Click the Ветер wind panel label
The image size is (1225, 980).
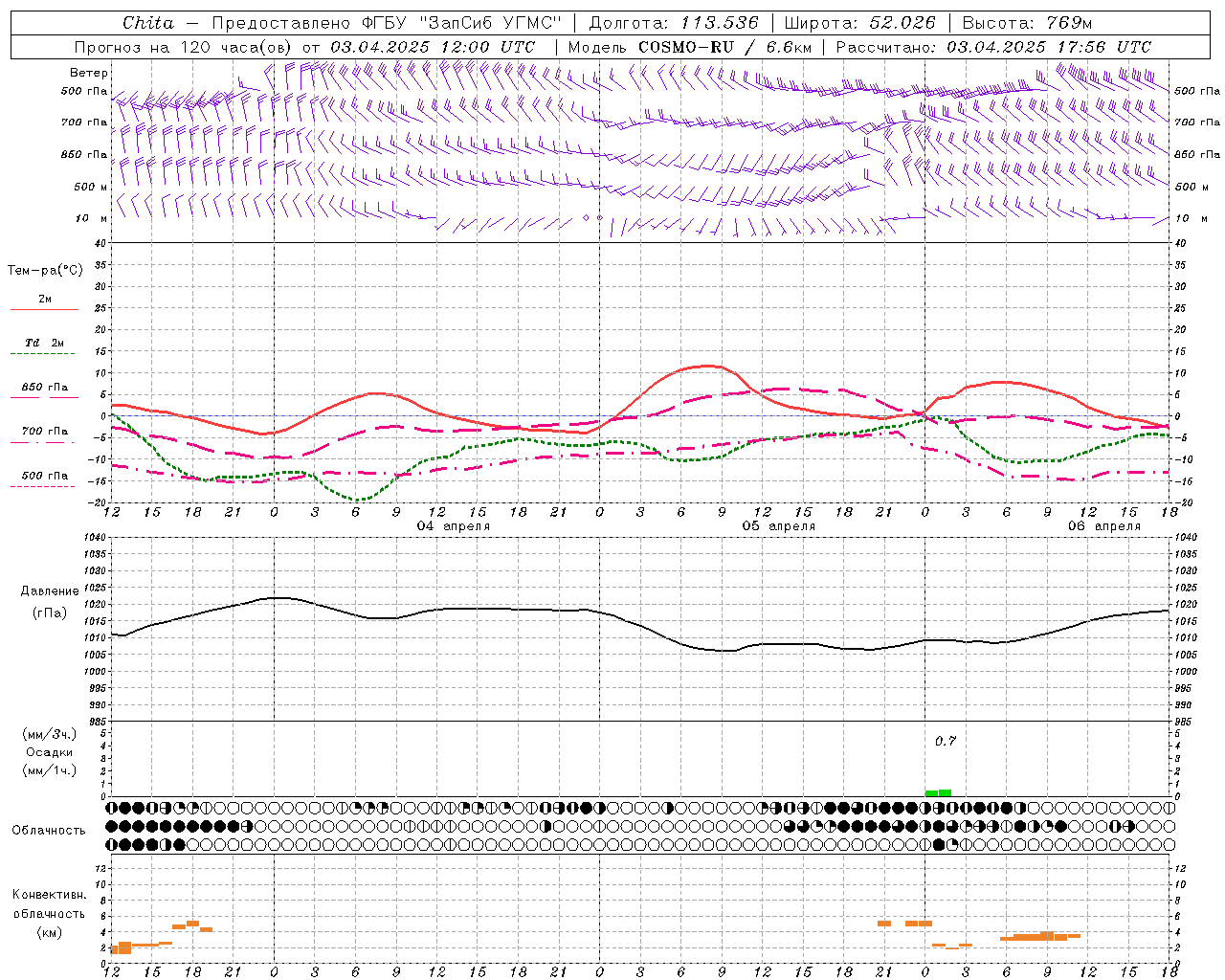tap(89, 73)
